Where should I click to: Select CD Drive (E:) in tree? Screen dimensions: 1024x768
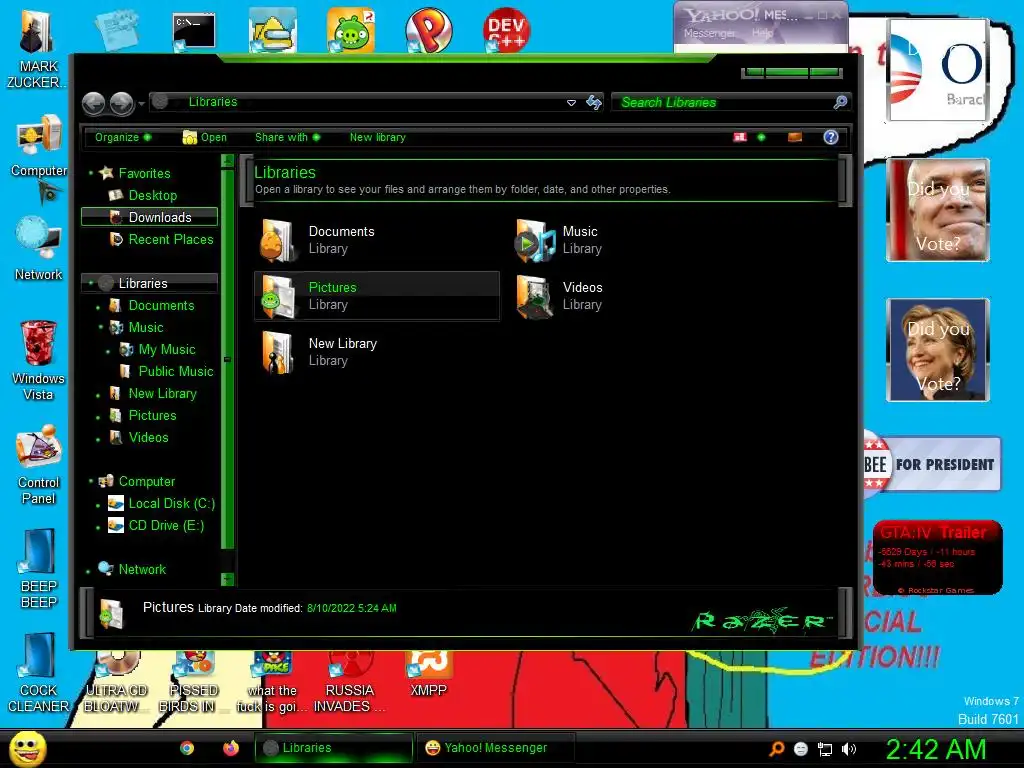click(166, 525)
